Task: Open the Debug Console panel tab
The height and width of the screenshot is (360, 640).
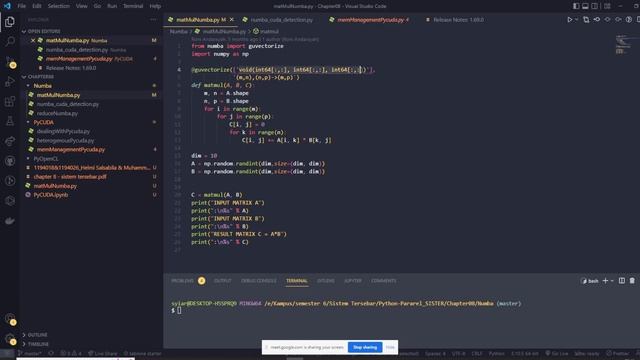Action: [258, 281]
